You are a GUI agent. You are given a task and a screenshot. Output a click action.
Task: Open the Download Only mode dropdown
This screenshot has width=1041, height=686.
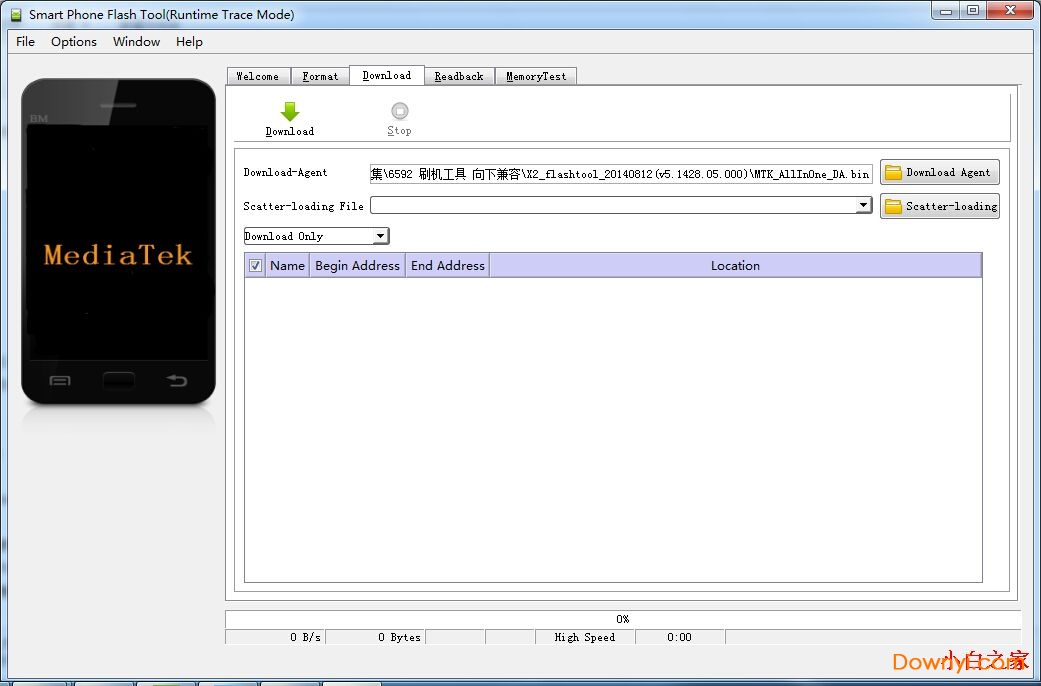point(317,236)
